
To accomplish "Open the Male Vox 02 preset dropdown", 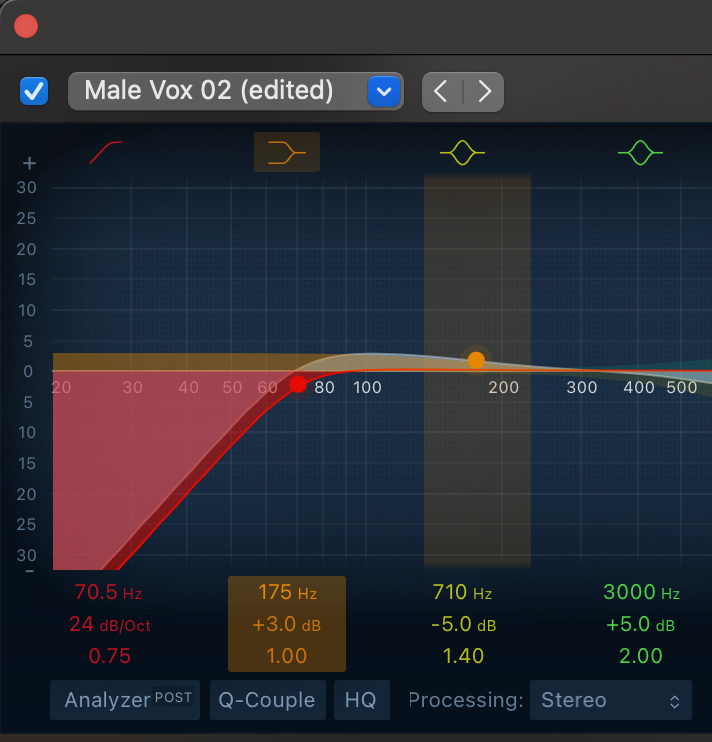I will tap(235, 91).
